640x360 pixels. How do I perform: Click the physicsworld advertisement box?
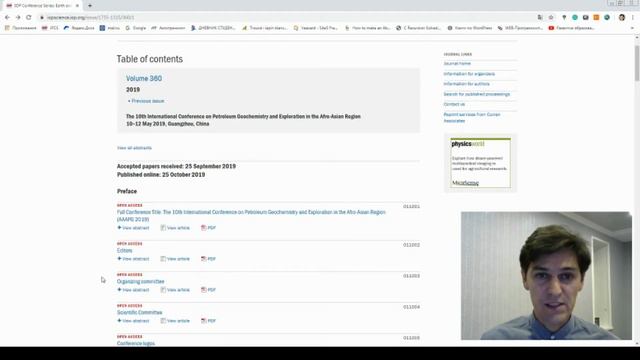coord(480,162)
